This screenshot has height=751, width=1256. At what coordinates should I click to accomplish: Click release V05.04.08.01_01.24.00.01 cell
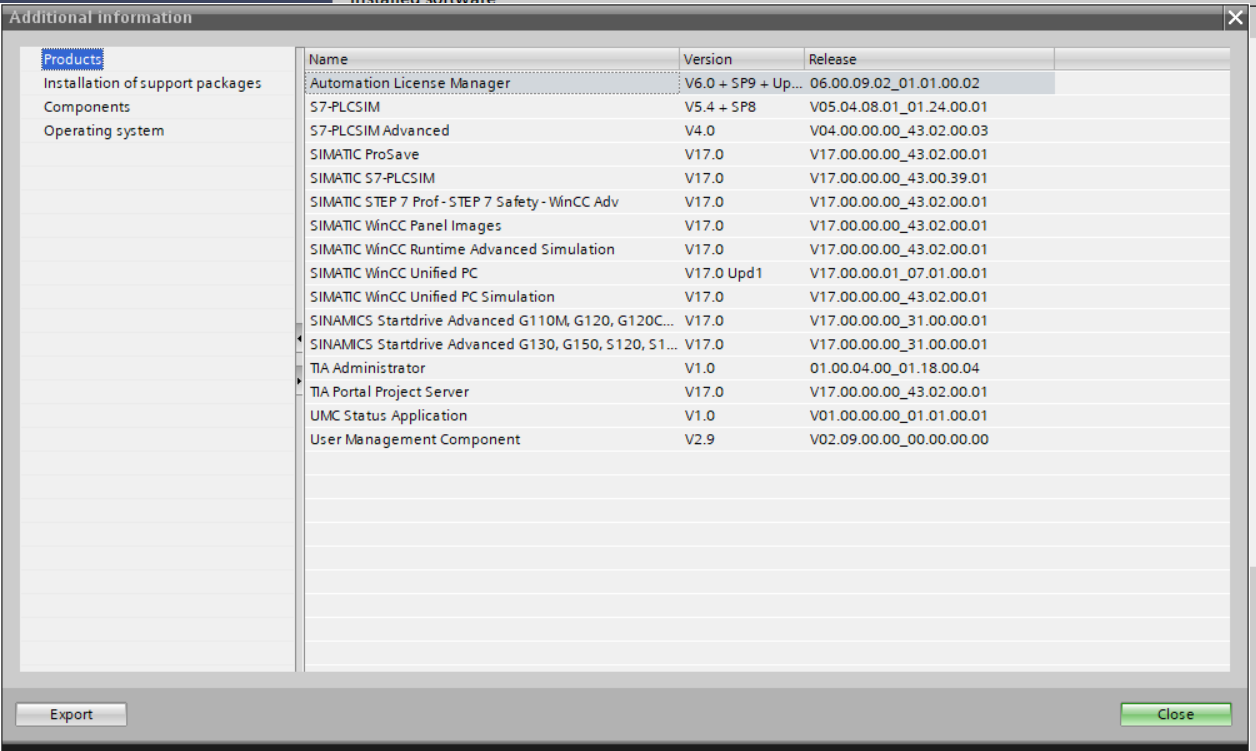[930, 107]
